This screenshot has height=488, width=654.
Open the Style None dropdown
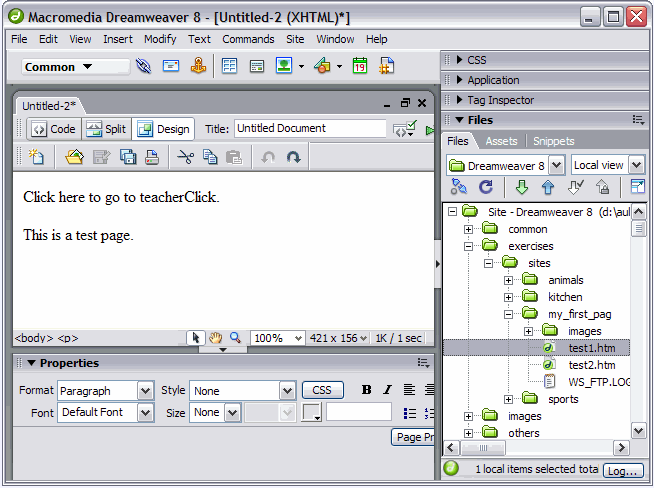point(287,391)
